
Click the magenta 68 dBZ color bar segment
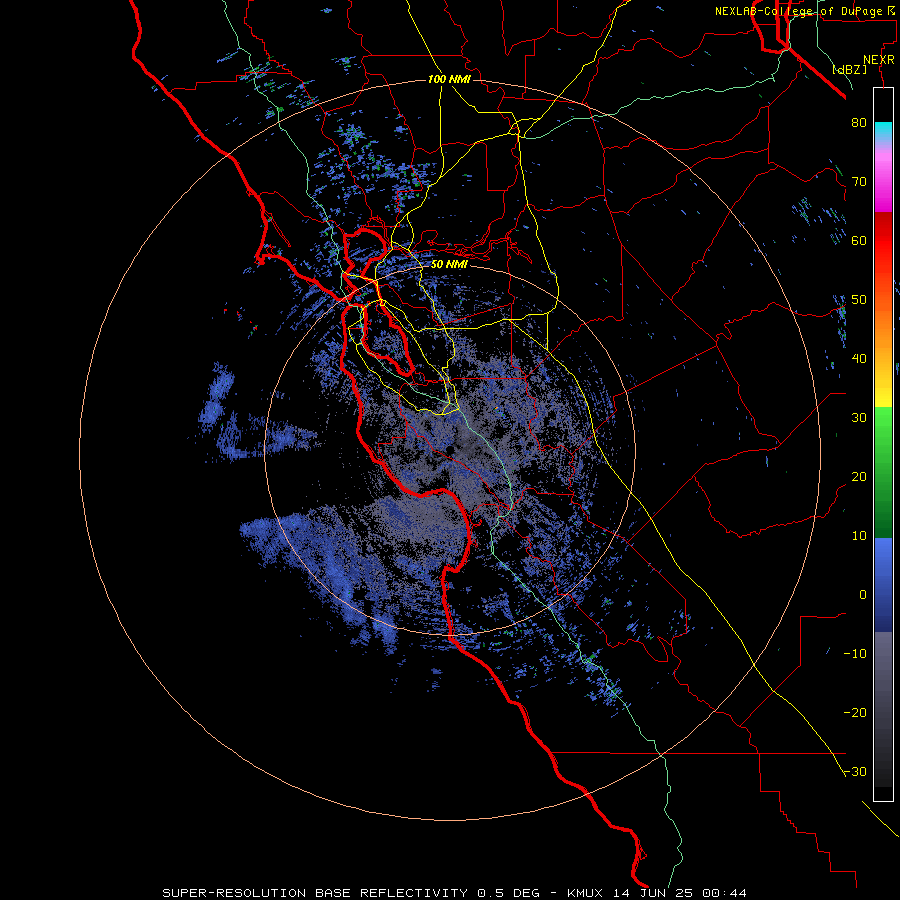click(x=883, y=195)
